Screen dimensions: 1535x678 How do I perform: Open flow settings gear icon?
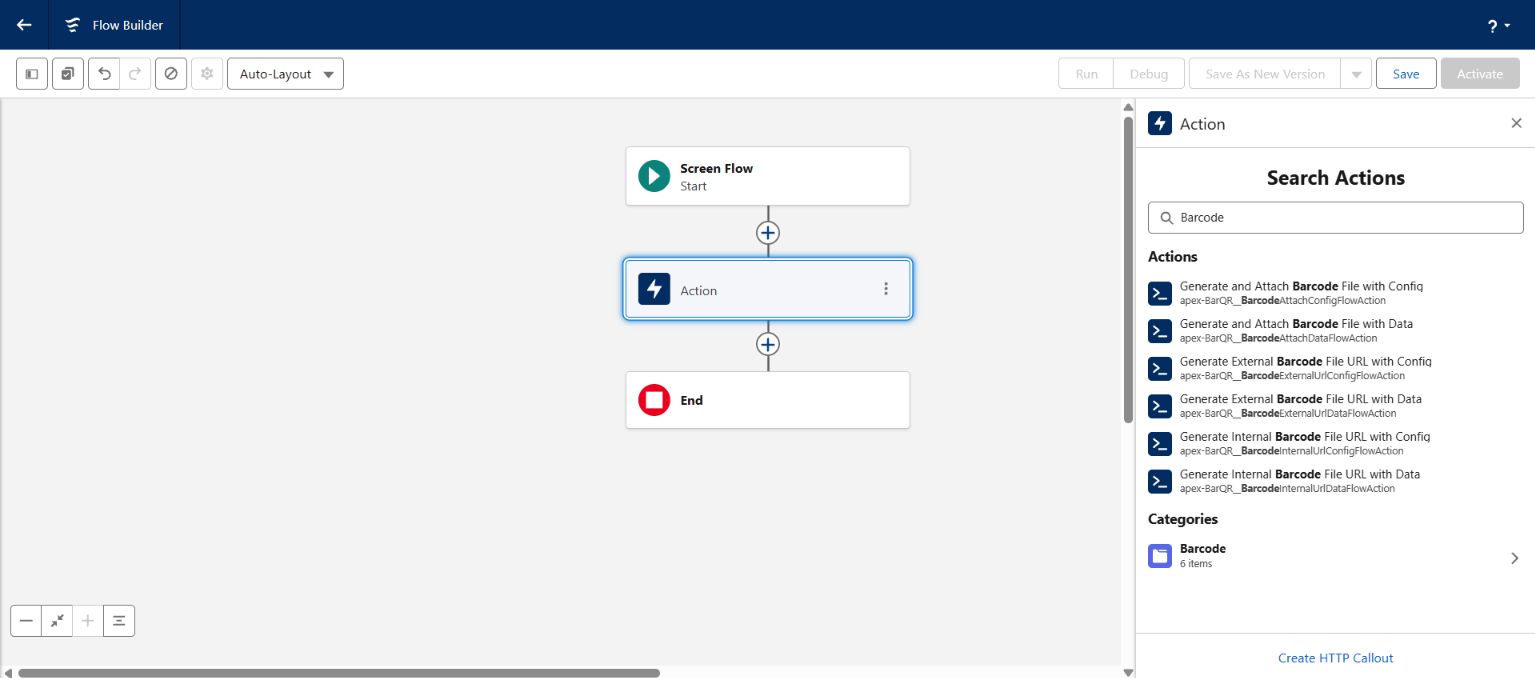click(207, 74)
